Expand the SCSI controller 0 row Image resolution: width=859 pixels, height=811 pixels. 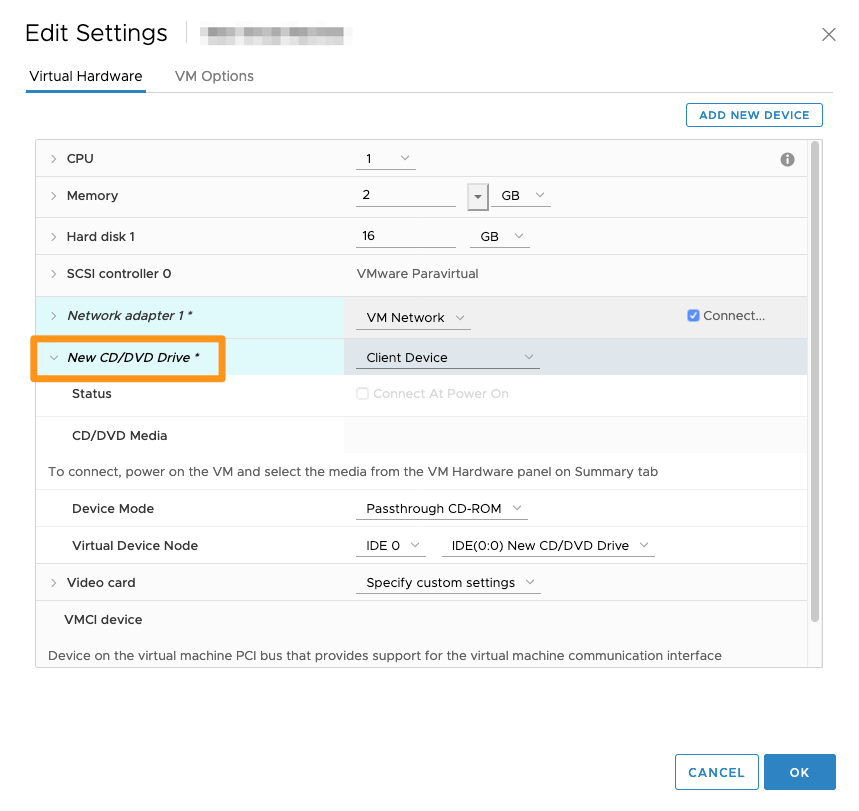(x=54, y=274)
